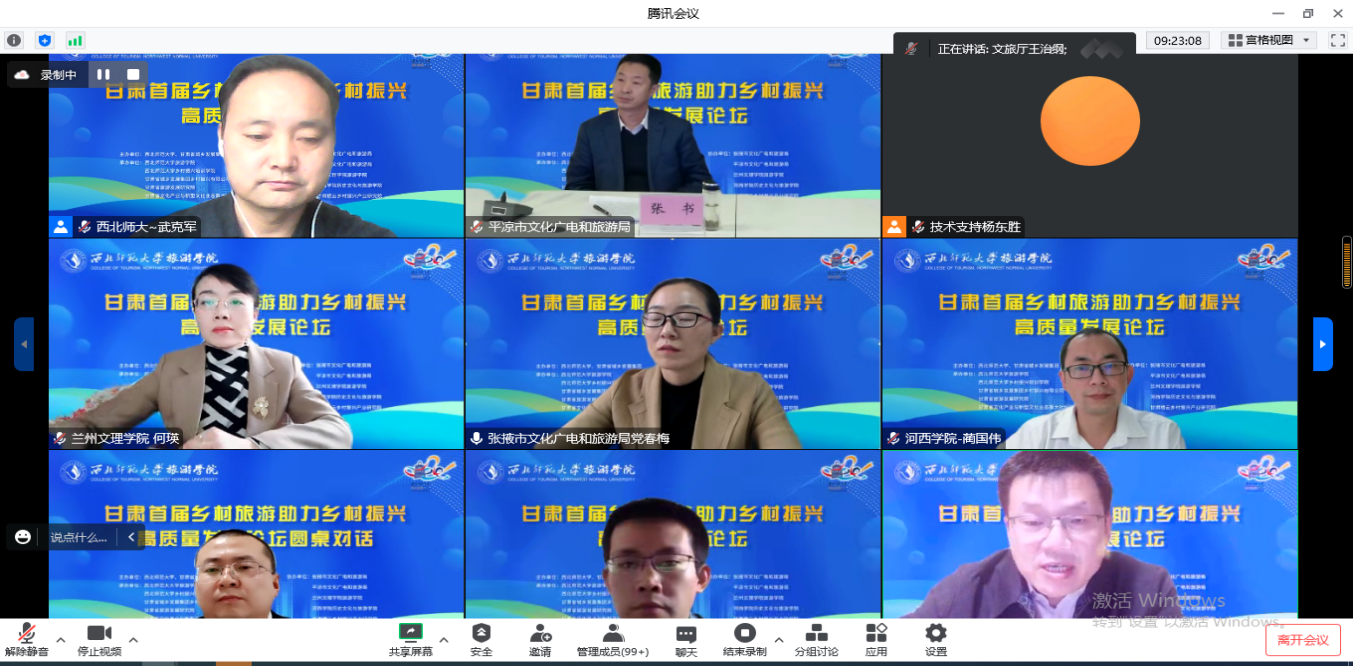Open 分组讨论 breakout rooms
This screenshot has width=1353, height=666.
(816, 639)
